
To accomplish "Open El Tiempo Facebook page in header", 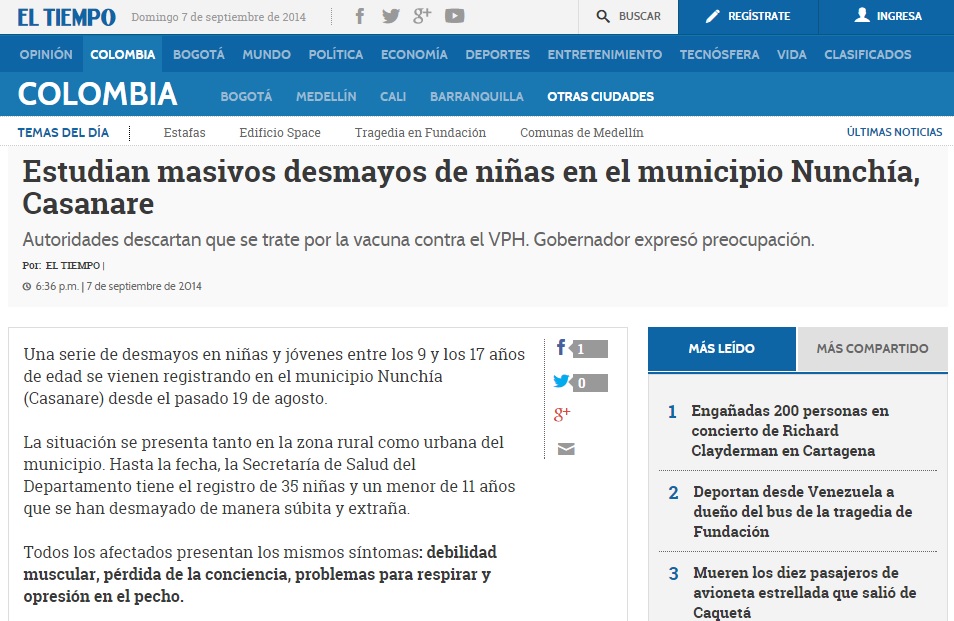I will point(360,16).
